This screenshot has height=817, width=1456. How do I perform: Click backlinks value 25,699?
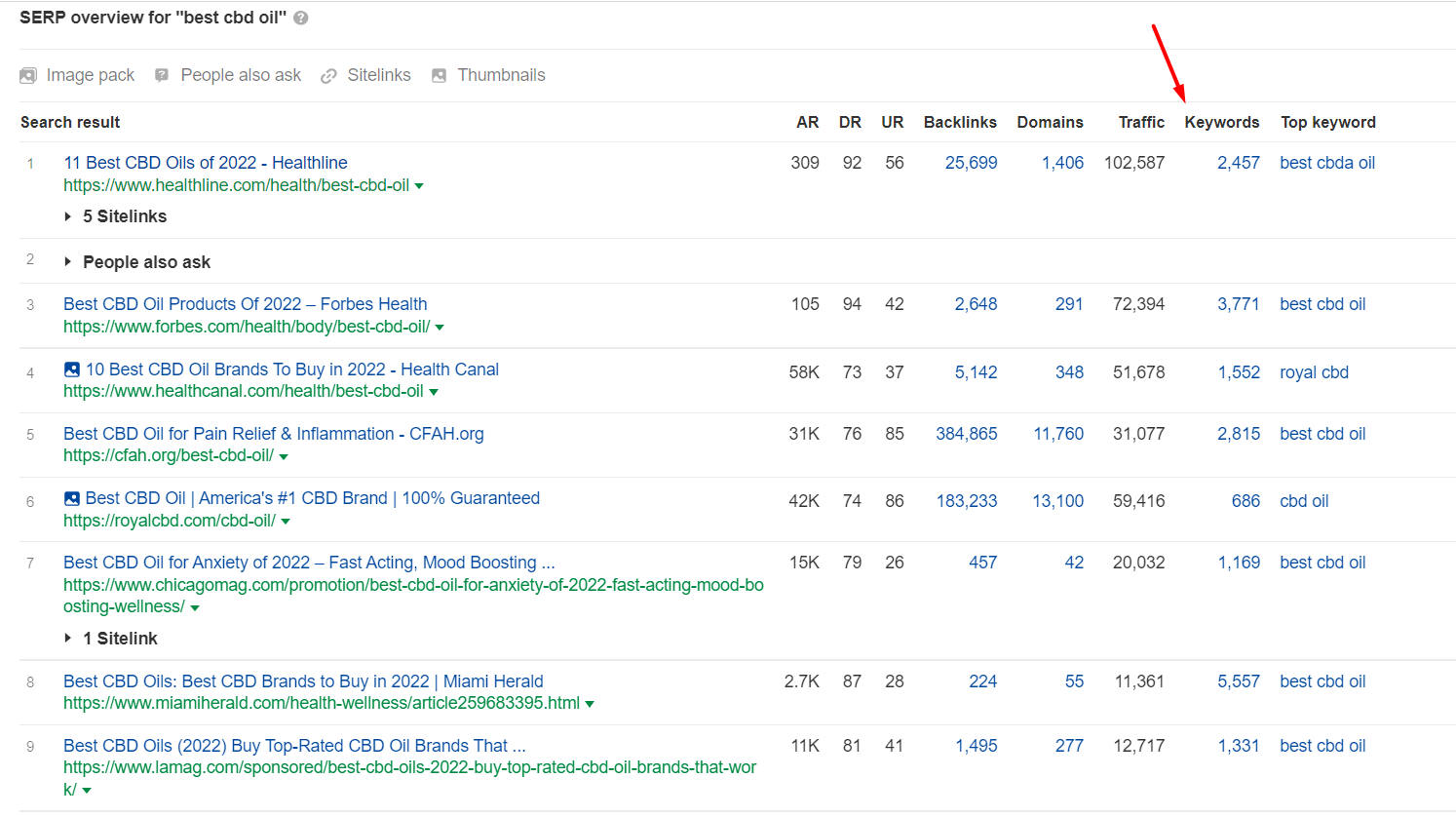[x=971, y=163]
